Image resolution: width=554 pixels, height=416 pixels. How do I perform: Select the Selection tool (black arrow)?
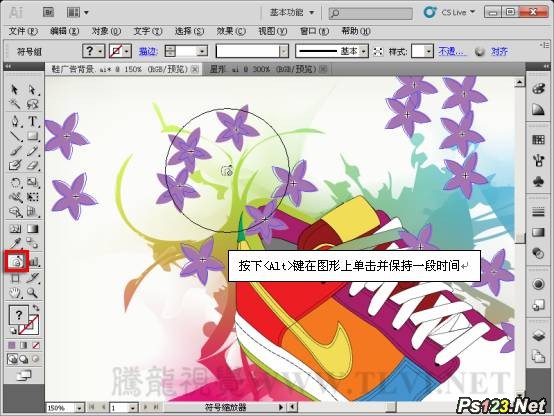(14, 89)
